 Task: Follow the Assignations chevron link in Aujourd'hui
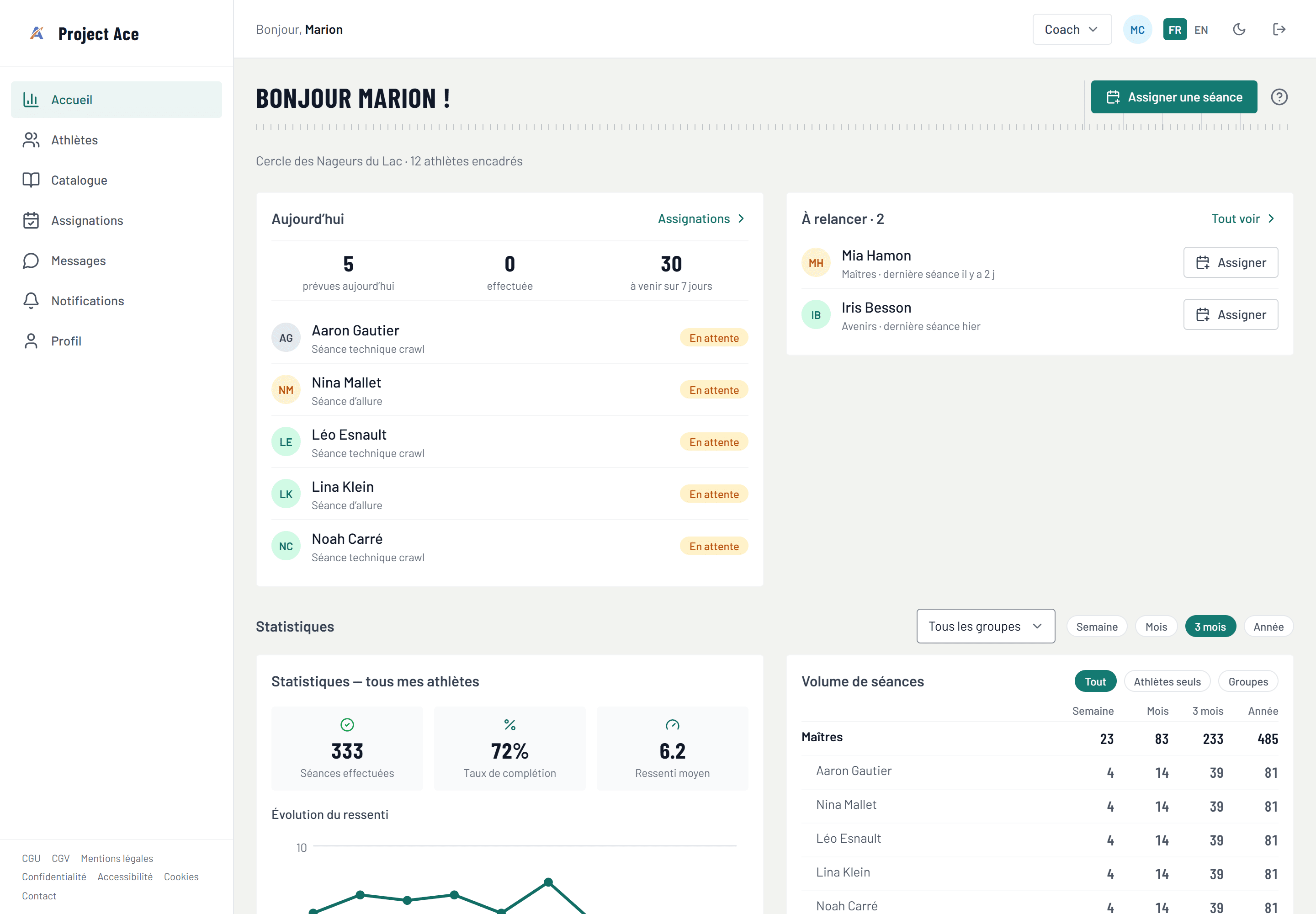[701, 219]
